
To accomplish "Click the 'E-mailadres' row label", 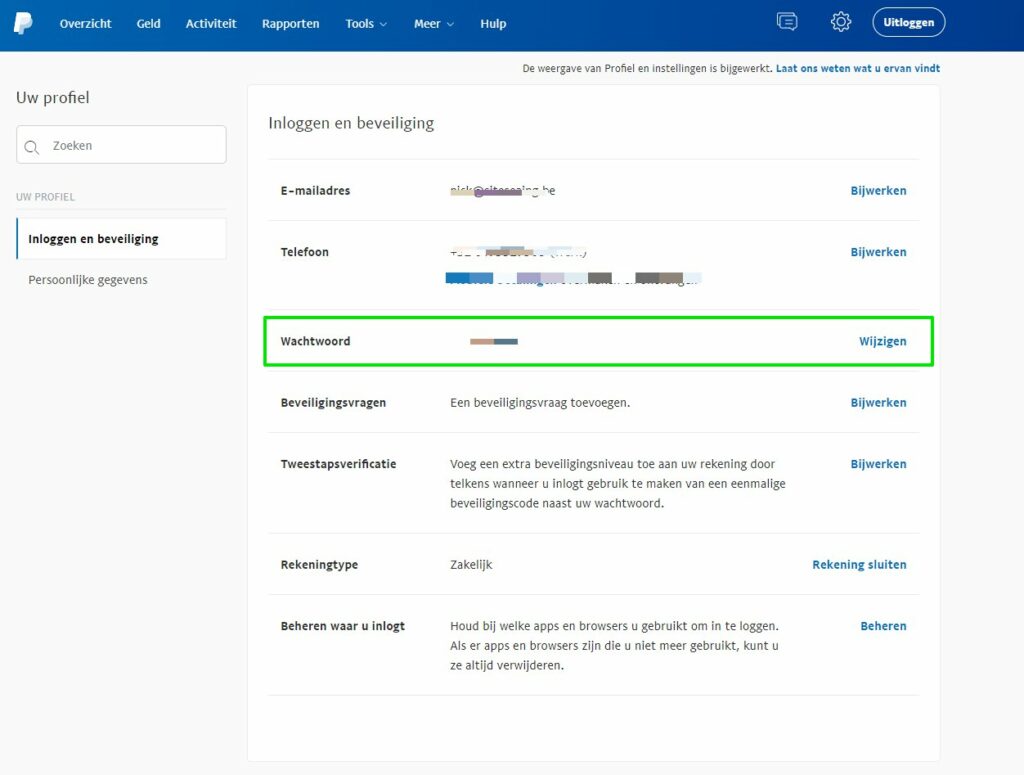I will point(315,191).
